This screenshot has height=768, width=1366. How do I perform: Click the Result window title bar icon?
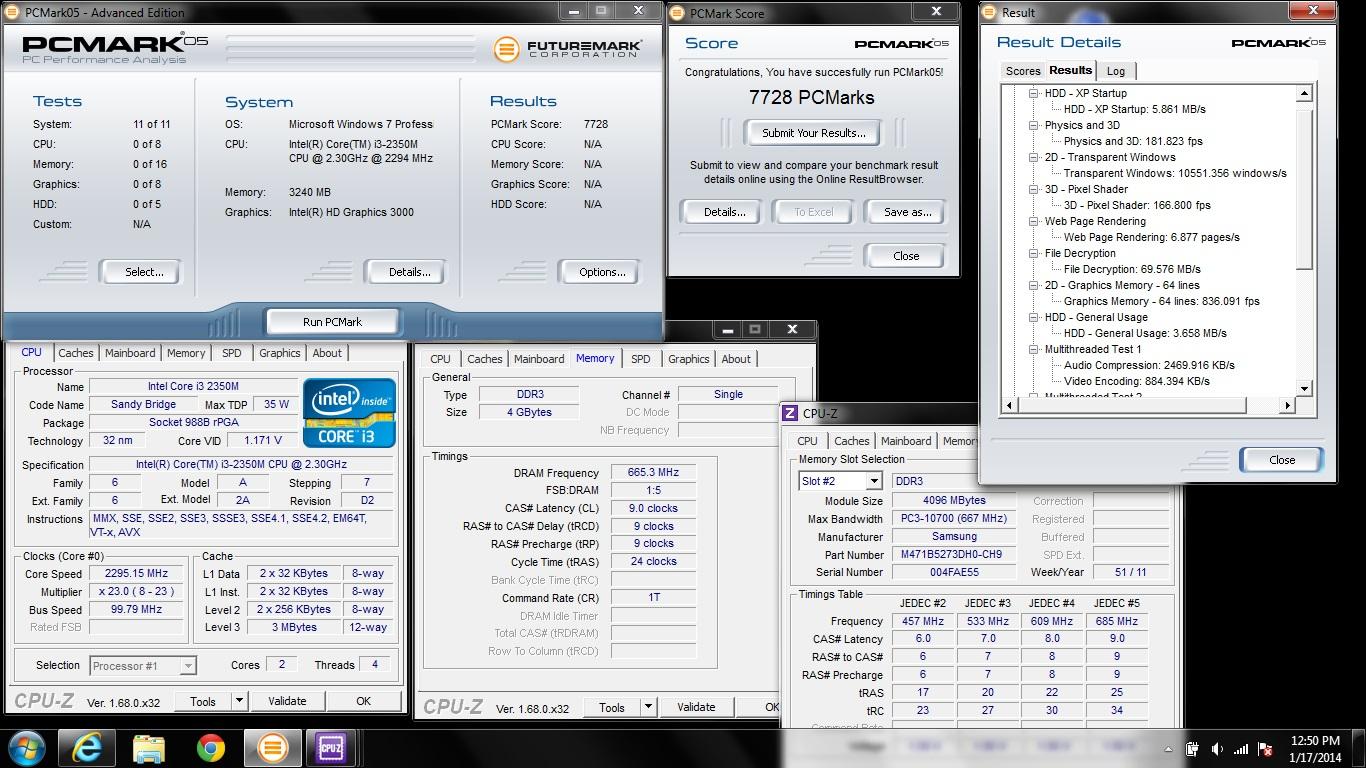[990, 13]
